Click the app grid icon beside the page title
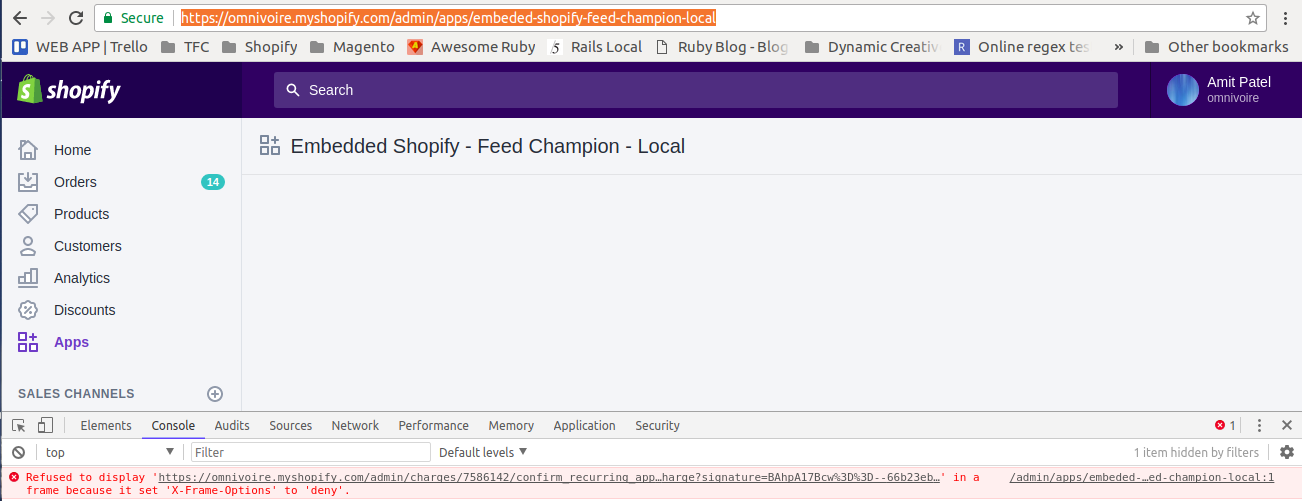The width and height of the screenshot is (1302, 501). coord(270,146)
